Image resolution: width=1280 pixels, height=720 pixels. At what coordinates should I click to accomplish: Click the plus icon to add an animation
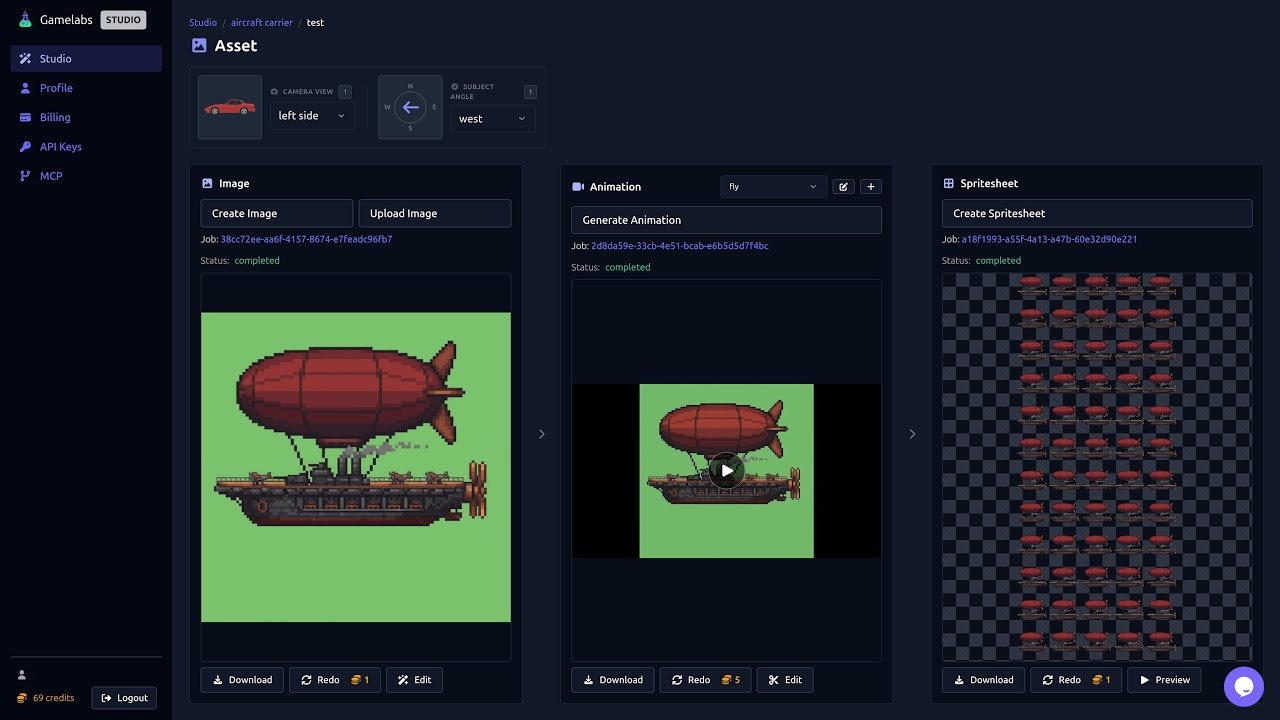(x=870, y=186)
